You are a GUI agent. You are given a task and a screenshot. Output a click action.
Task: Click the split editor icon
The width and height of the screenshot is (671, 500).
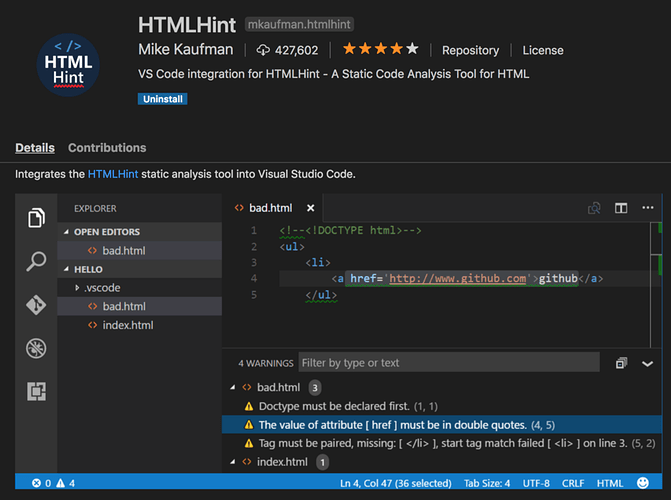click(621, 208)
